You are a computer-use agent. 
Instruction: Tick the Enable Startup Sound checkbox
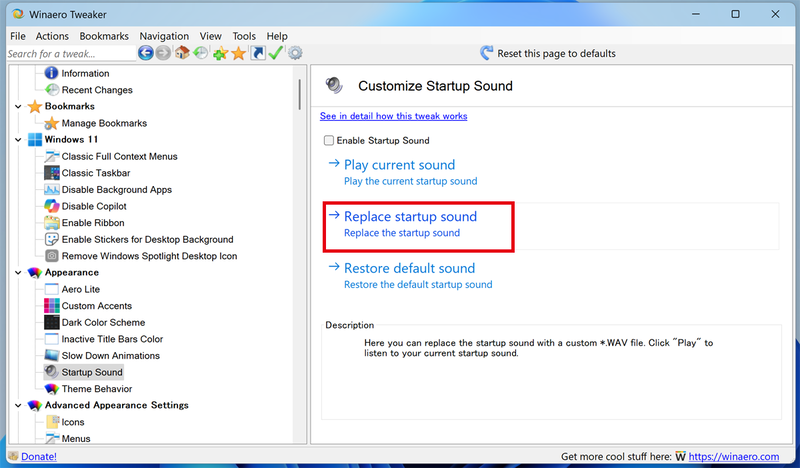(x=329, y=140)
